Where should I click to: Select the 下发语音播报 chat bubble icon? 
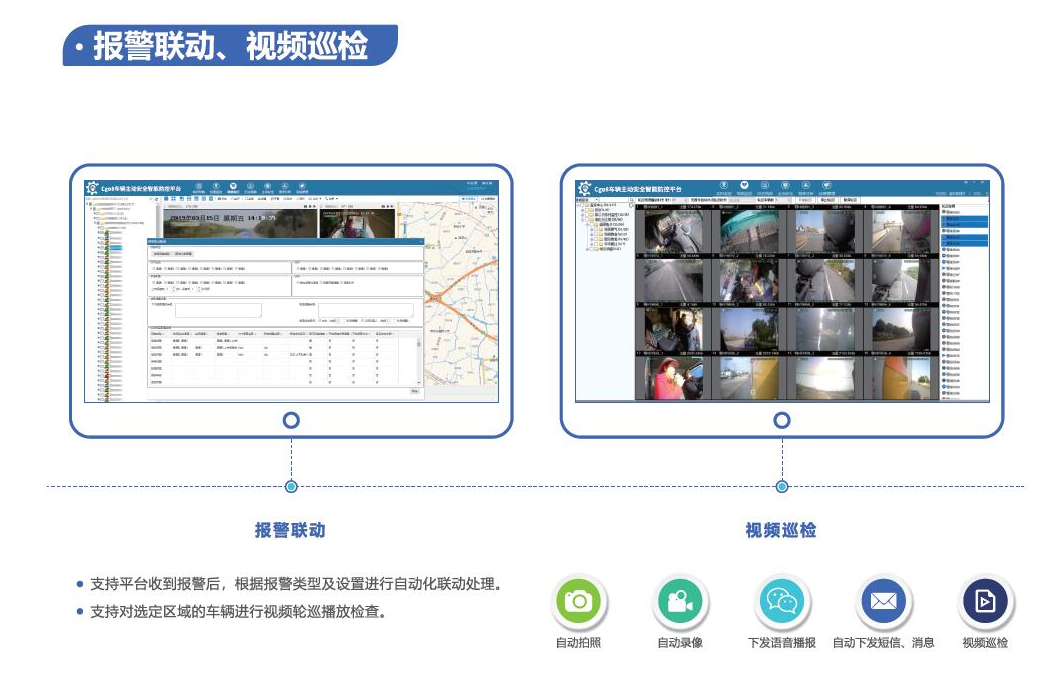coord(781,601)
